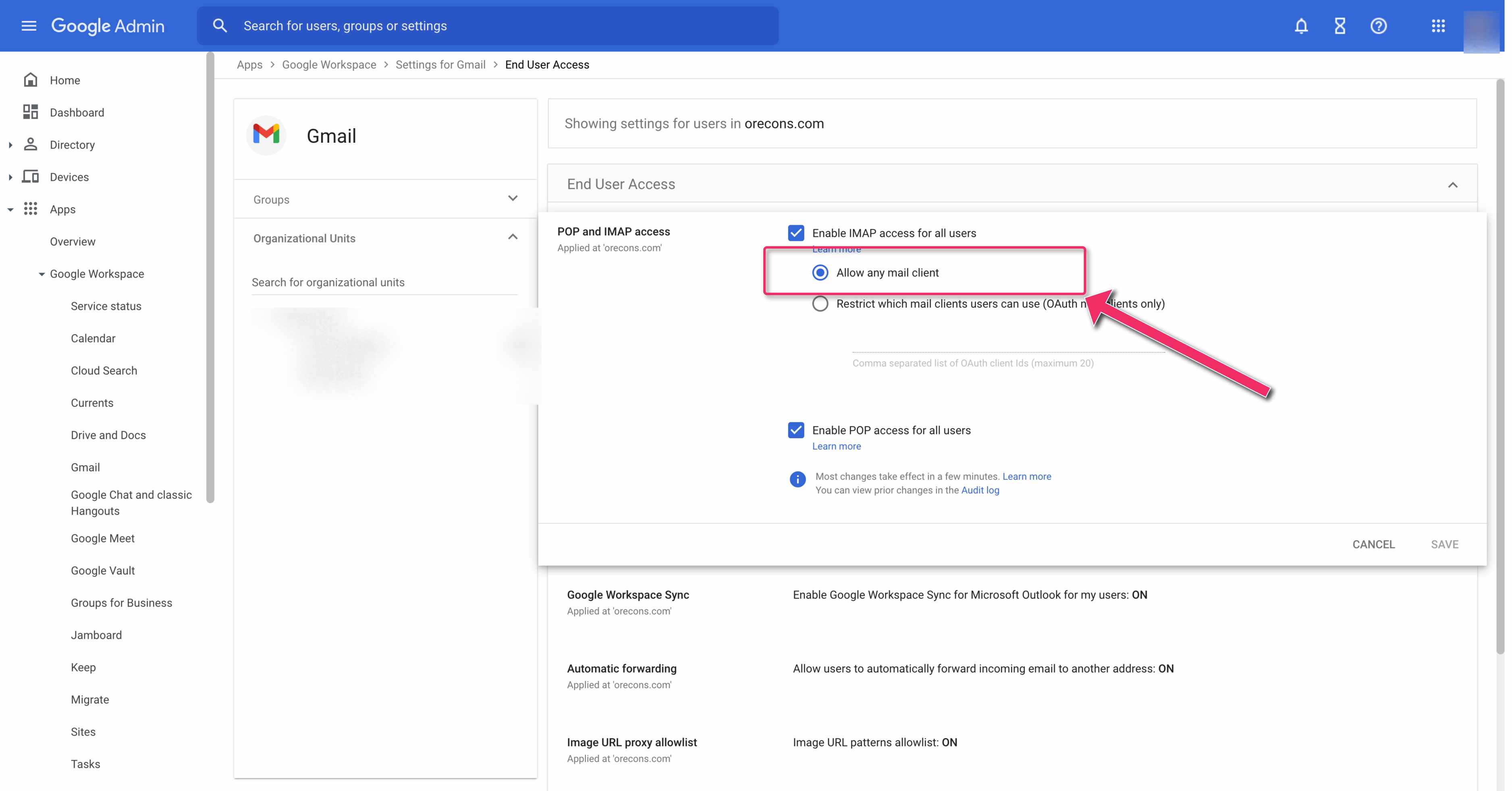Open Groups for Business in sidebar

pyautogui.click(x=122, y=603)
